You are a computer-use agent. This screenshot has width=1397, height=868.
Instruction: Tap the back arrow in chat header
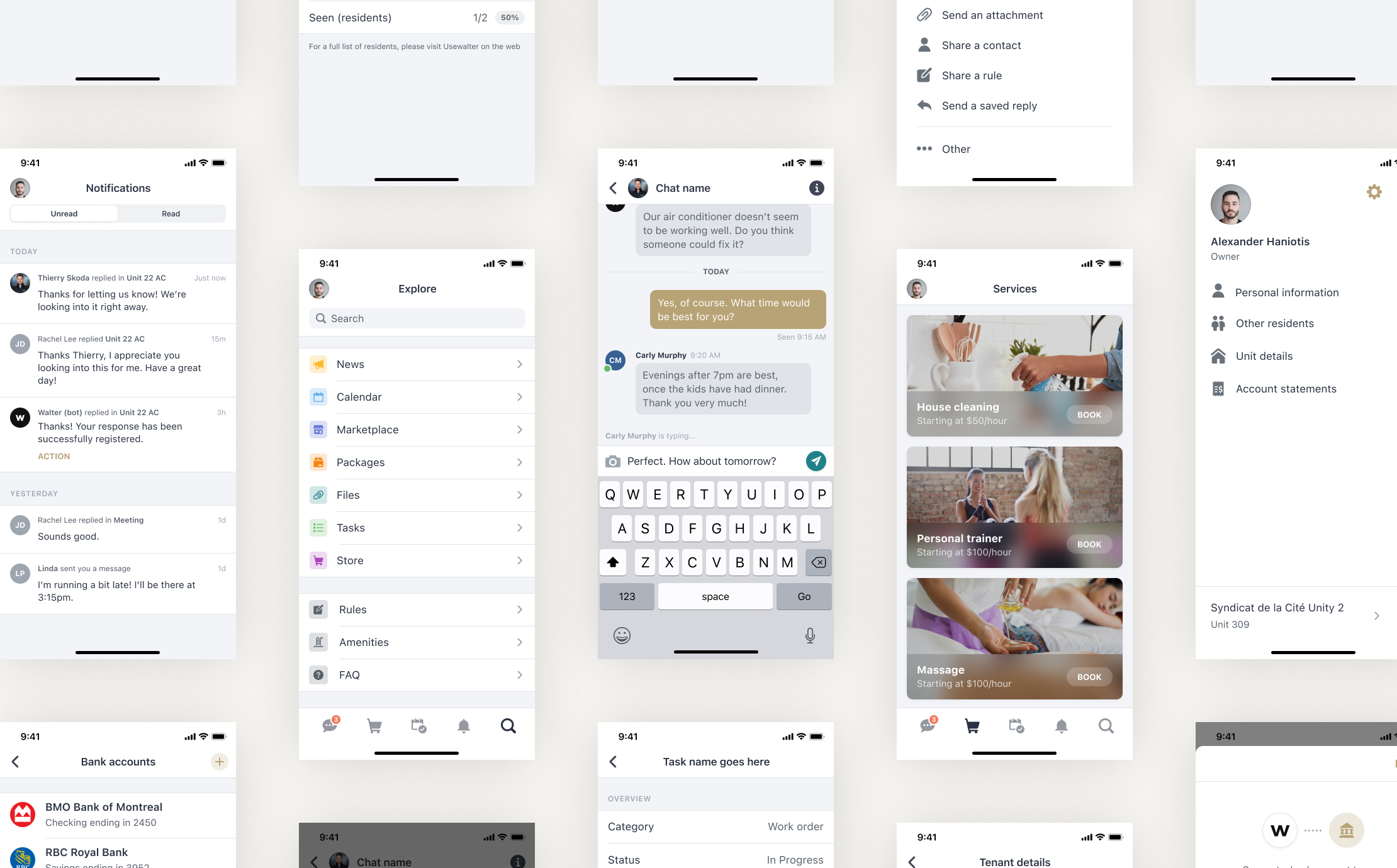[x=614, y=188]
